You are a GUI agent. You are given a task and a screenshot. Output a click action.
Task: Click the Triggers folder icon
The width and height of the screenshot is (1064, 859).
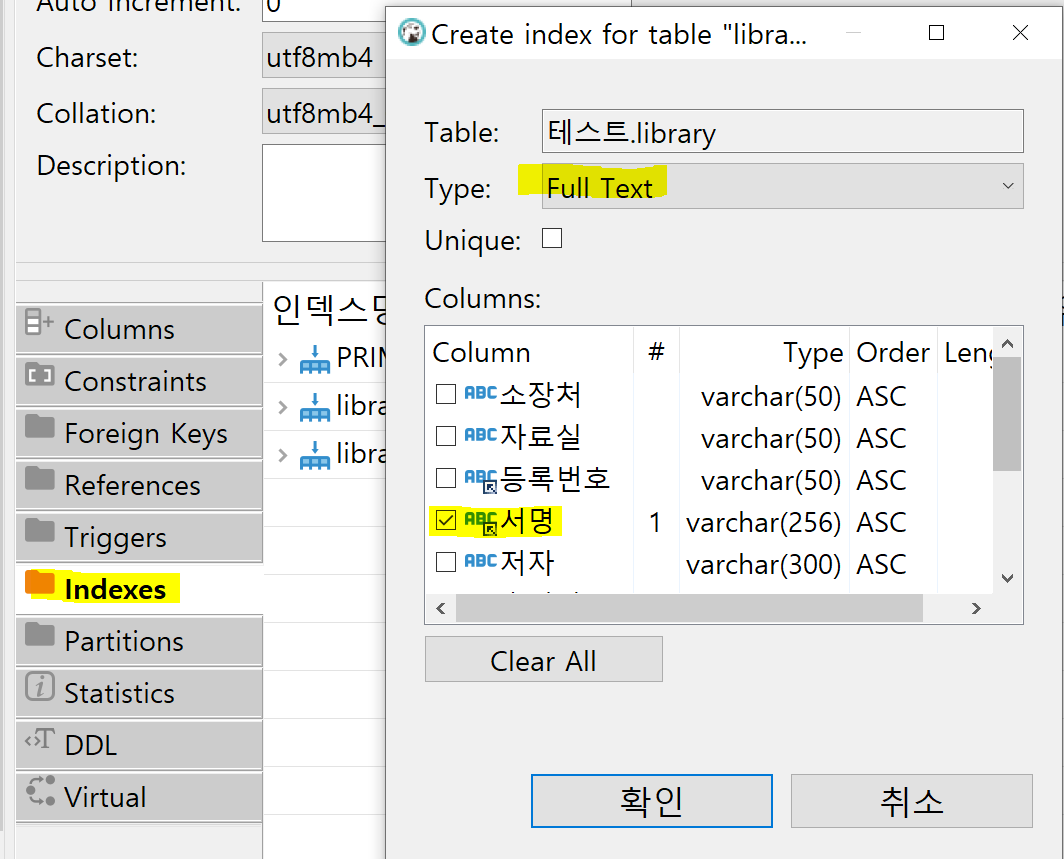coord(40,531)
